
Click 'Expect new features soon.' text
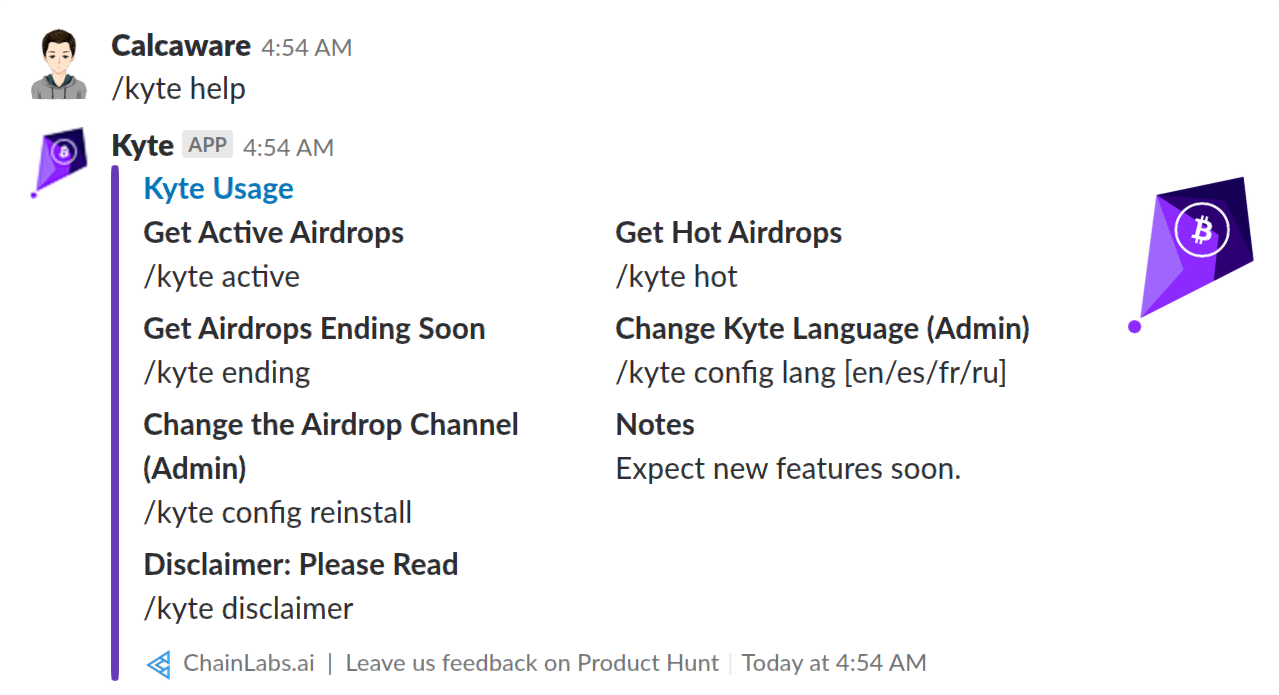coord(788,469)
